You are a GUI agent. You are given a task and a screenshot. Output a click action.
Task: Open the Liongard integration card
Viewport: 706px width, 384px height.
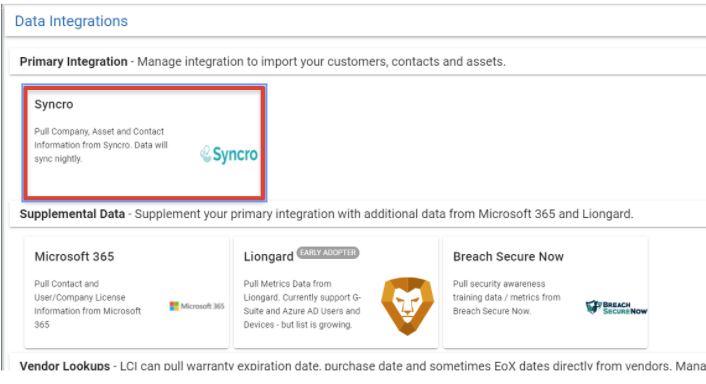(x=336, y=292)
